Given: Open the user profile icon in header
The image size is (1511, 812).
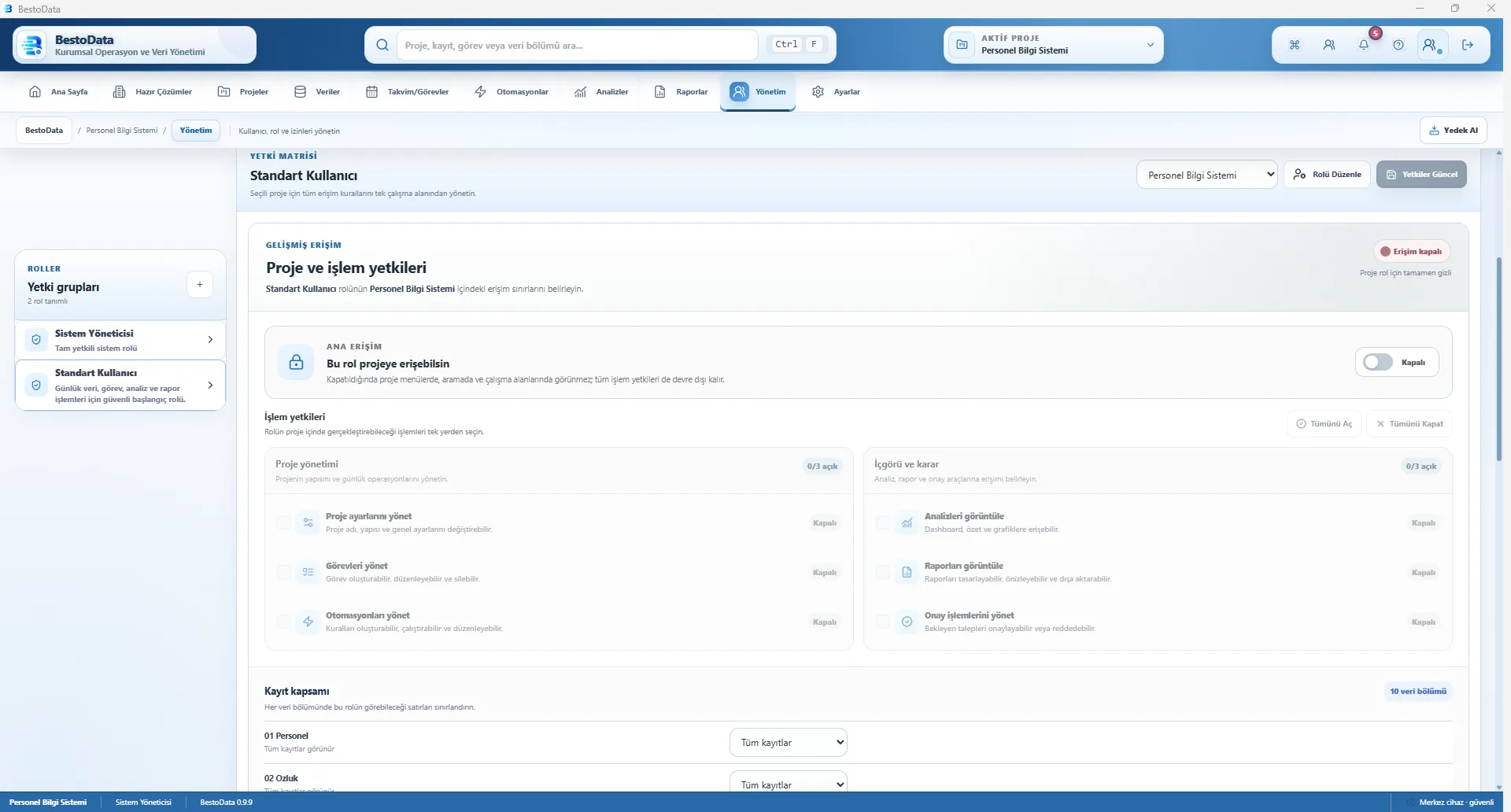Looking at the screenshot, I should pos(1432,45).
